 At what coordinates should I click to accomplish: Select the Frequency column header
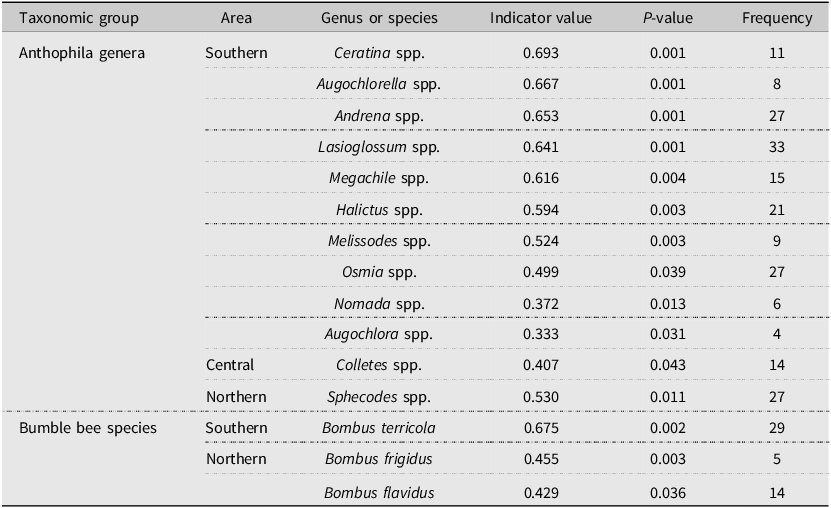pos(777,19)
